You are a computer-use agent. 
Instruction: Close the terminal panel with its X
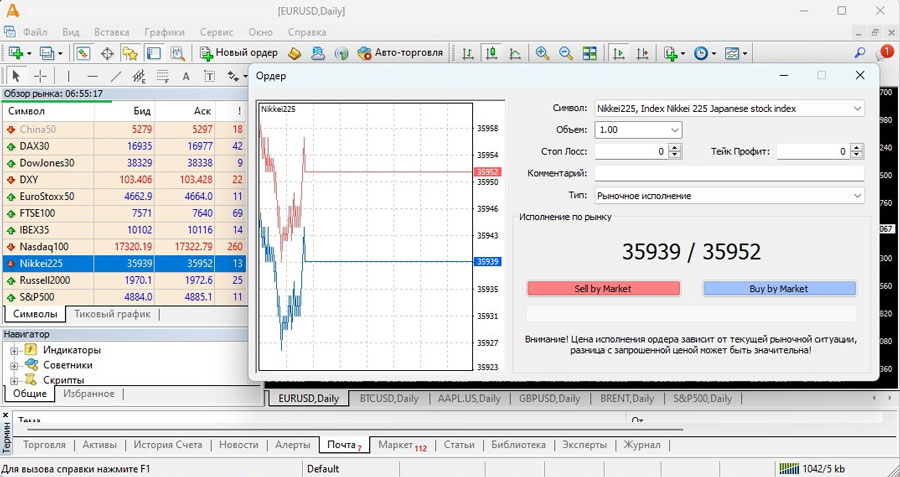pyautogui.click(x=6, y=415)
